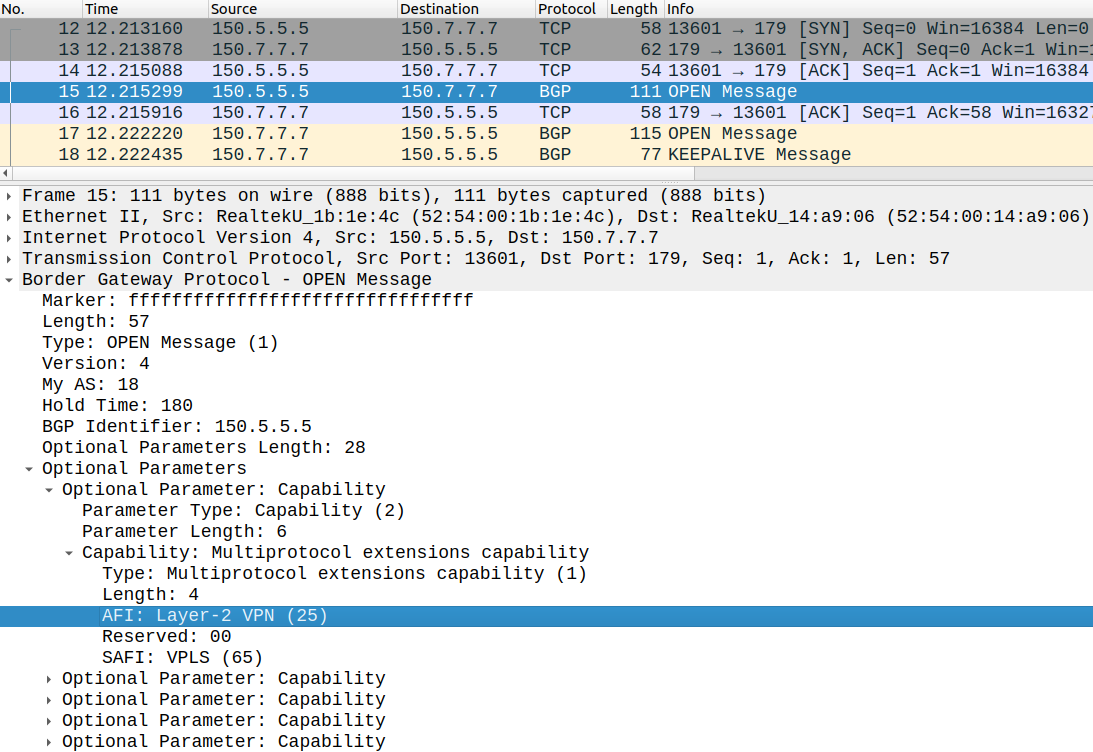
Task: Sort packets by the Length column
Action: 635,9
